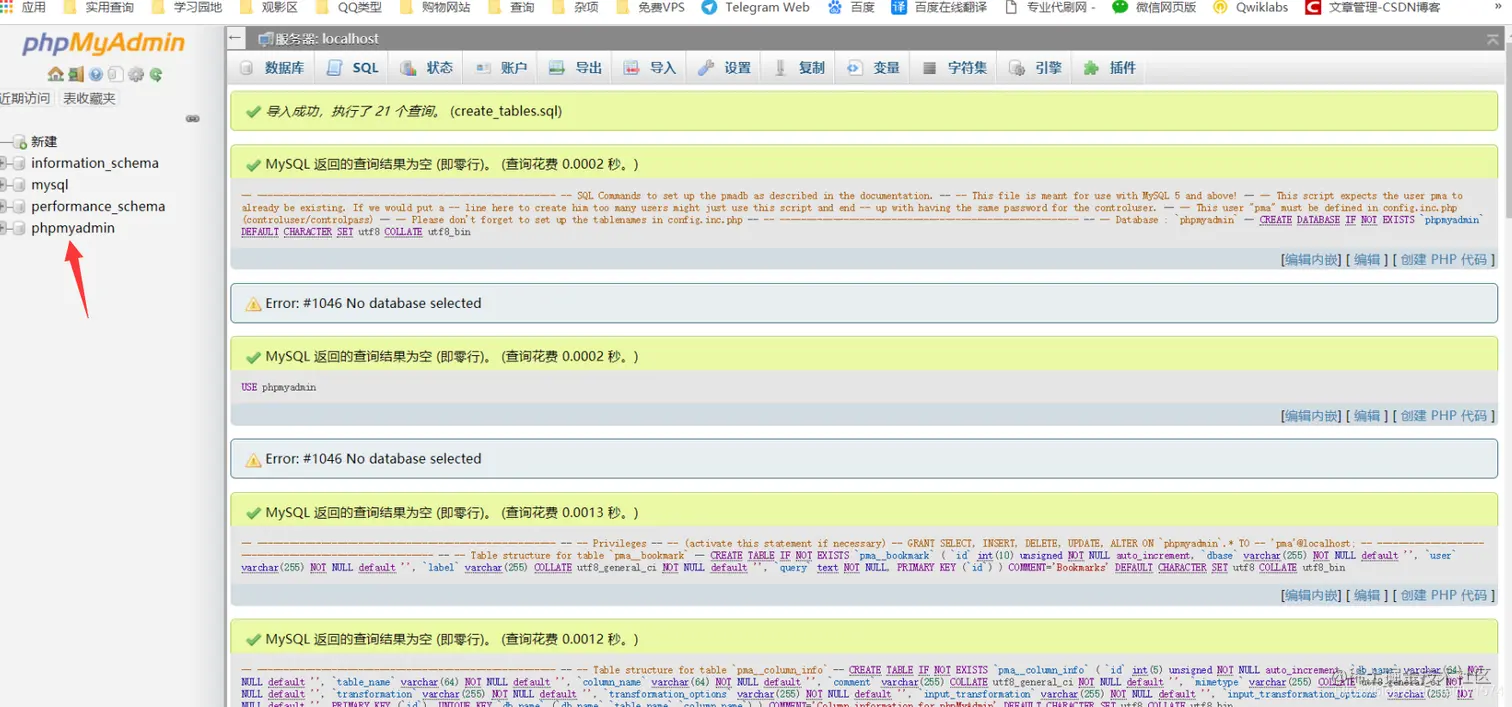The image size is (1512, 707).
Task: Click the 近期访问 recent button
Action: click(25, 98)
